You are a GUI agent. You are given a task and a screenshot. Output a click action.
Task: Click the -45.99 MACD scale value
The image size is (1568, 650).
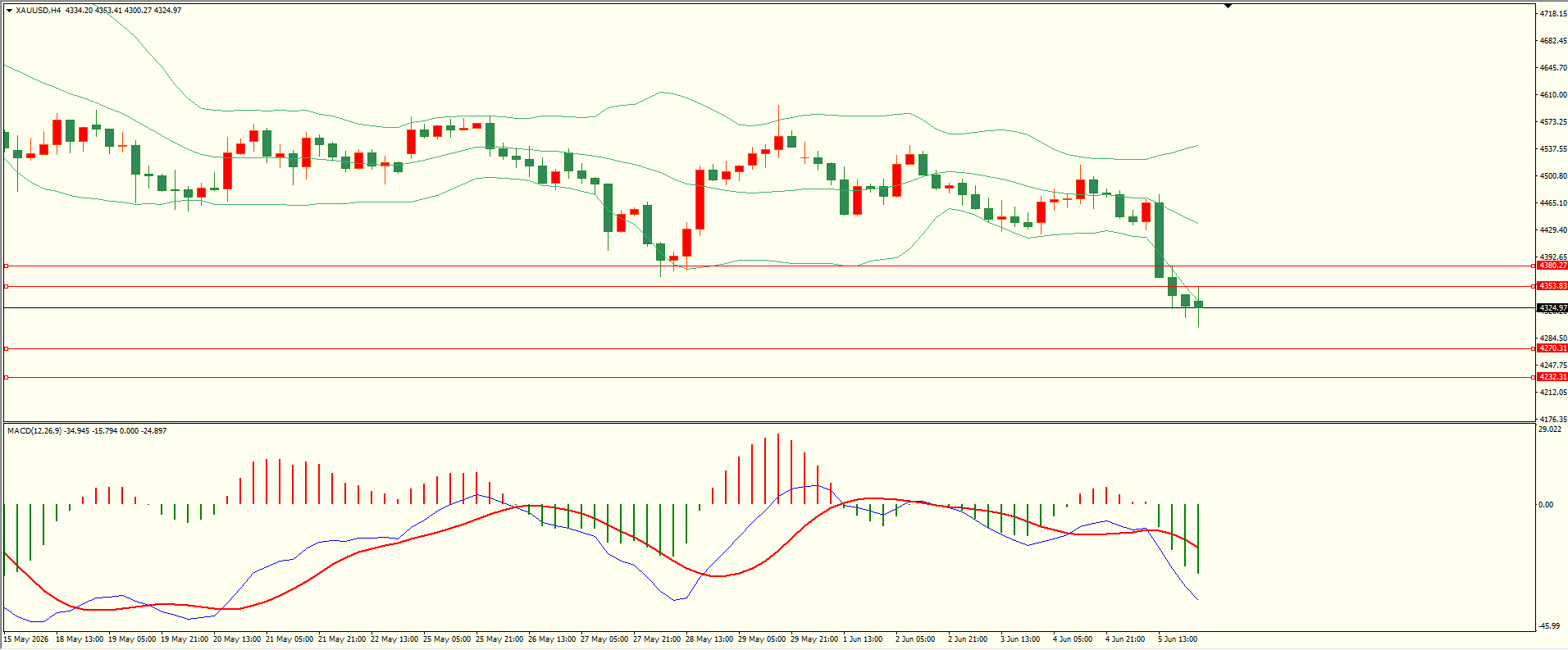1549,625
